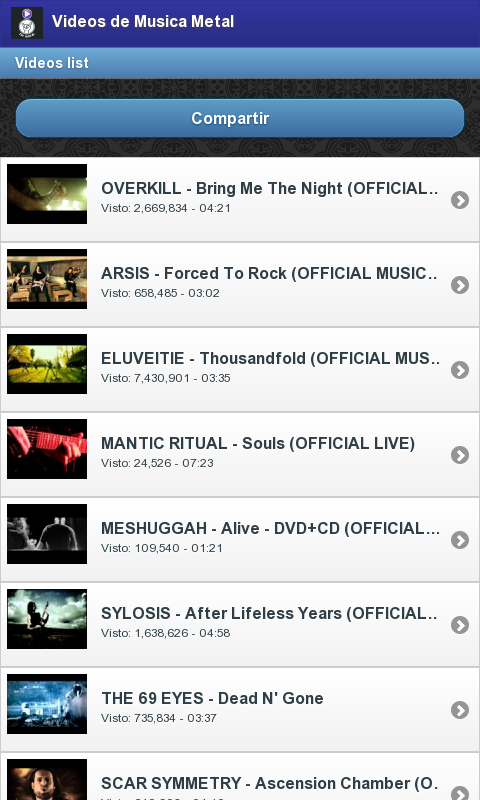The image size is (480, 800).
Task: Tap Videos de Musica Metal app title
Action: [143, 21]
